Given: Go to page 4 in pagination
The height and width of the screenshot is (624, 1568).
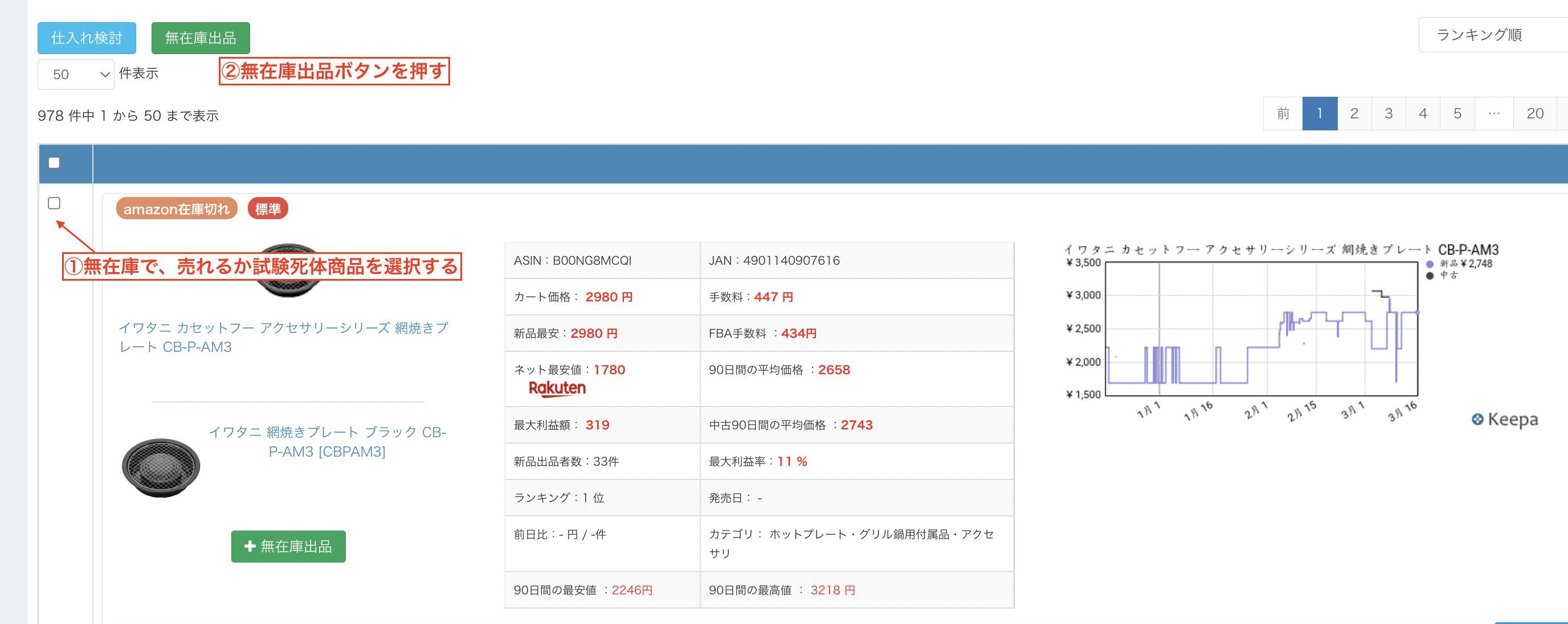Looking at the screenshot, I should (x=1423, y=113).
